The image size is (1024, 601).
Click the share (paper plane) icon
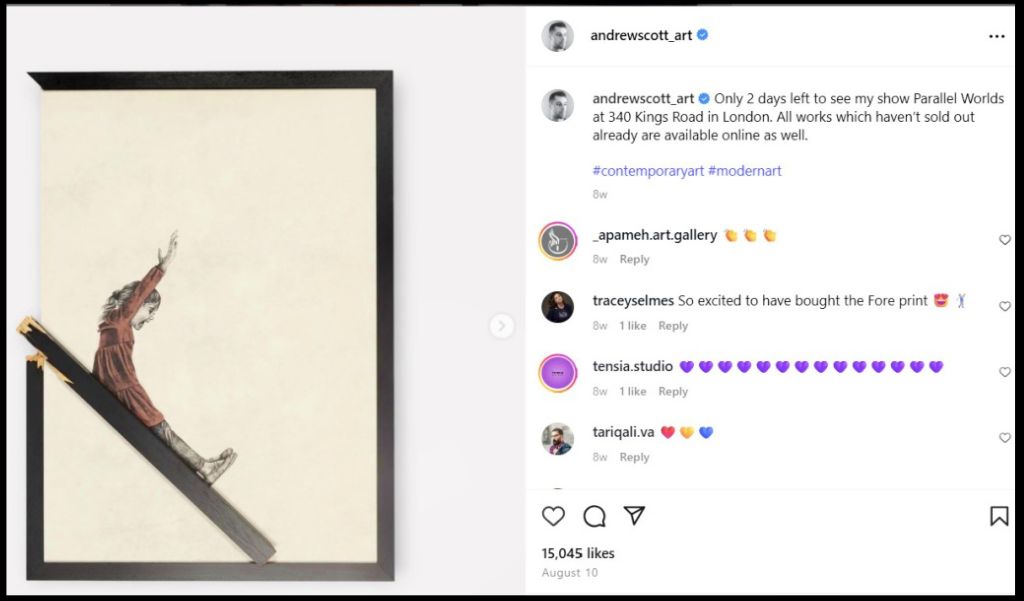(x=637, y=515)
